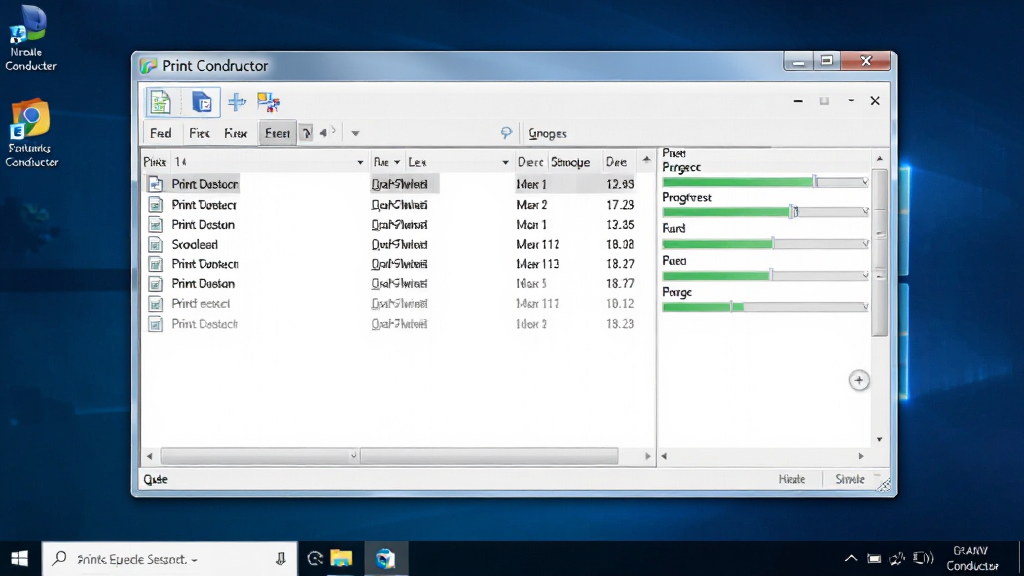Click the network icon in the system tray

[897, 558]
